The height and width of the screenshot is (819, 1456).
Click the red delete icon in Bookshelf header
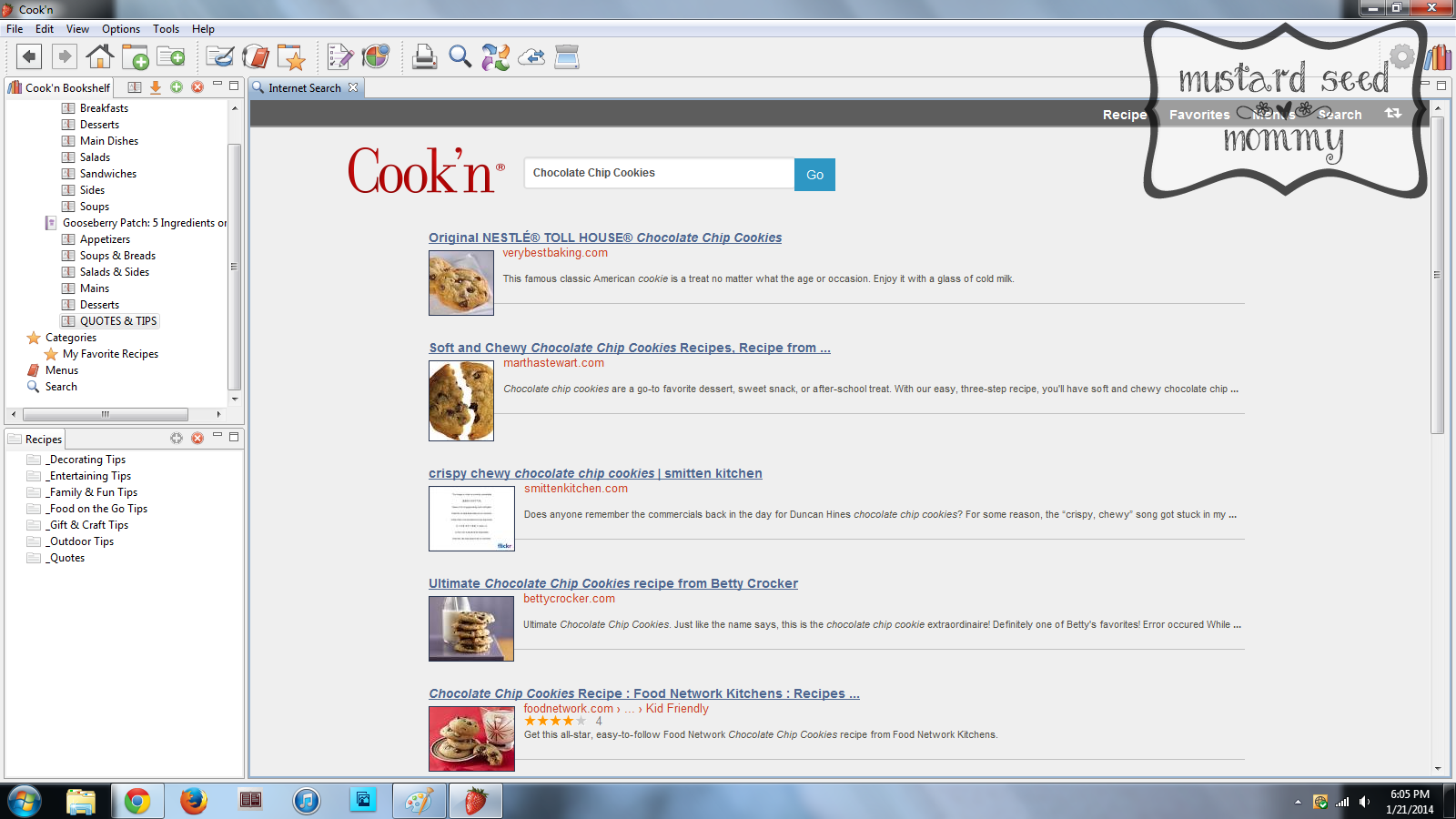pyautogui.click(x=197, y=87)
